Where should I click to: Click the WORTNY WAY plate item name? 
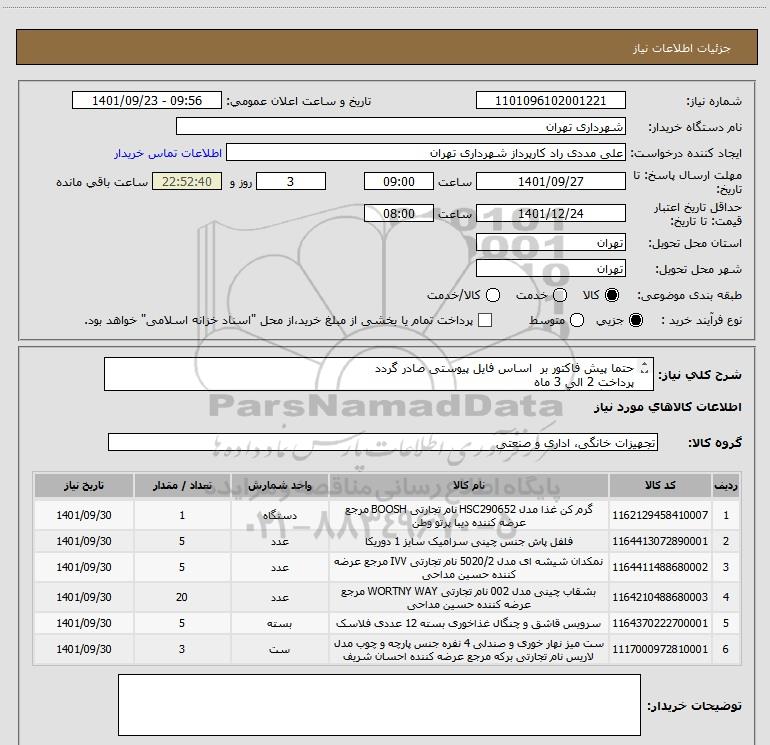pyautogui.click(x=468, y=597)
